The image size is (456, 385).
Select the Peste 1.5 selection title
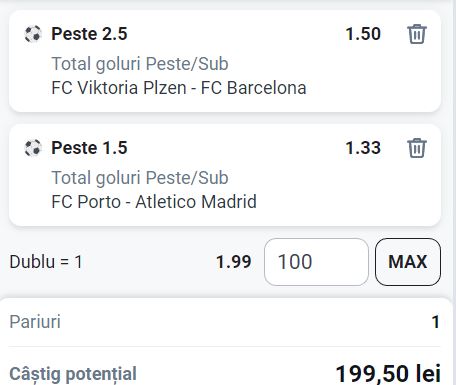click(x=89, y=148)
